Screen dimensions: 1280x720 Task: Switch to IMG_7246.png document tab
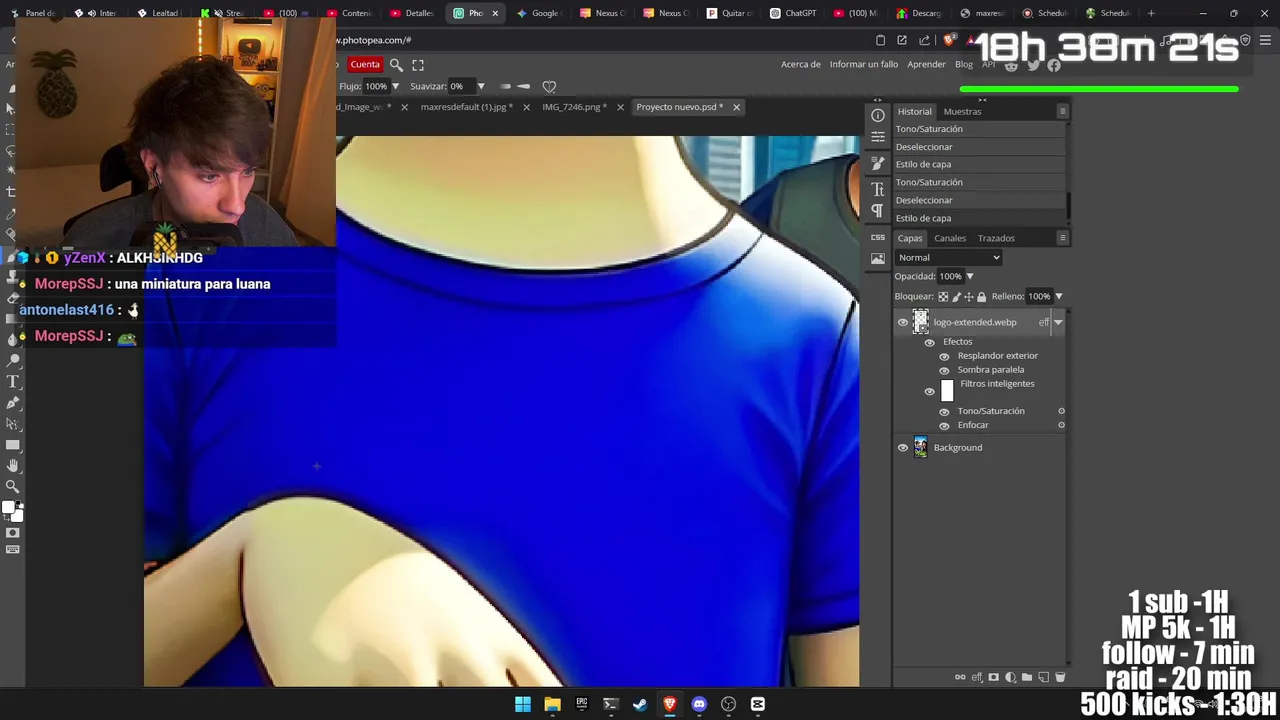(x=574, y=107)
